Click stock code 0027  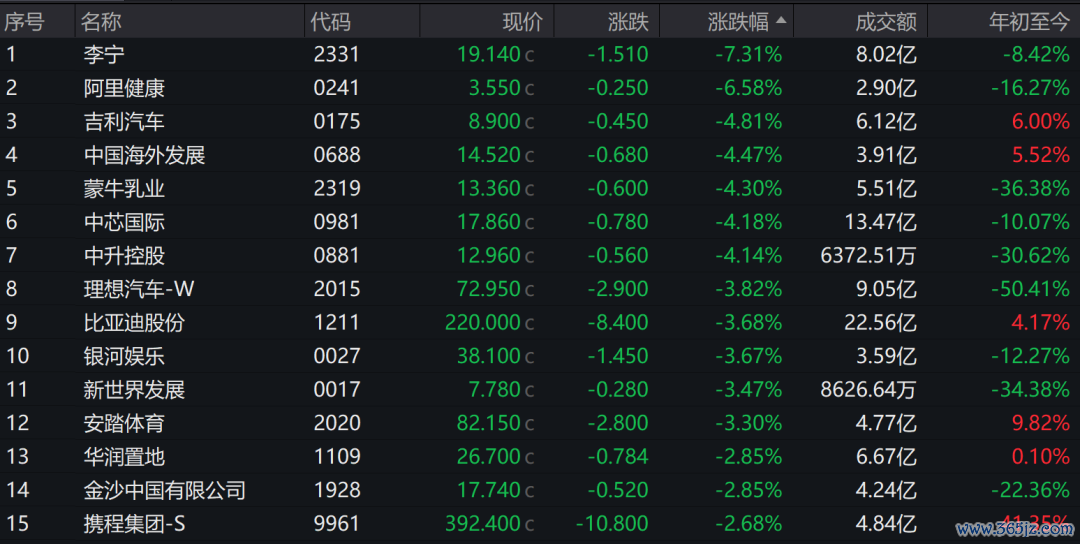click(337, 356)
